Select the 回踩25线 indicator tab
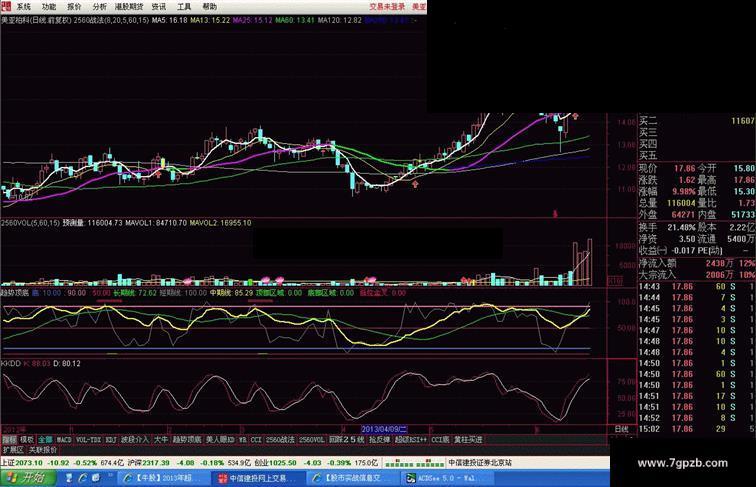 pyautogui.click(x=347, y=440)
